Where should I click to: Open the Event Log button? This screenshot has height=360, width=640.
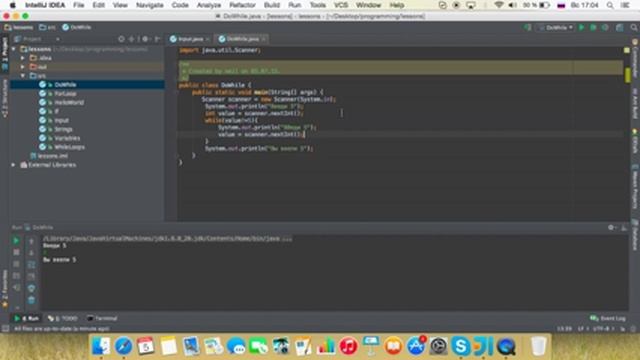tap(608, 318)
